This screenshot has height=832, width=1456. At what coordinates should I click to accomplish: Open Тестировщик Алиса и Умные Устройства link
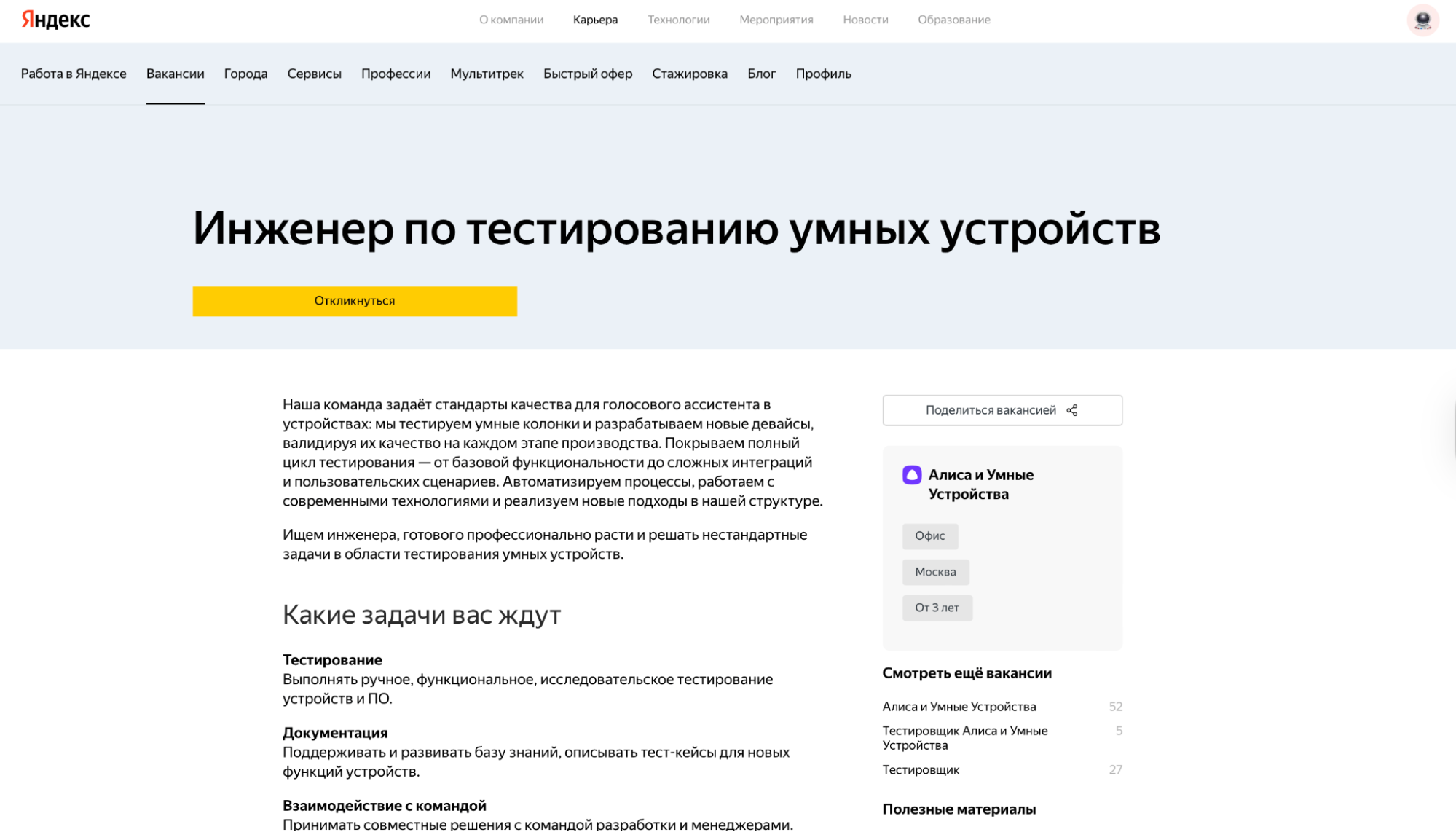965,738
